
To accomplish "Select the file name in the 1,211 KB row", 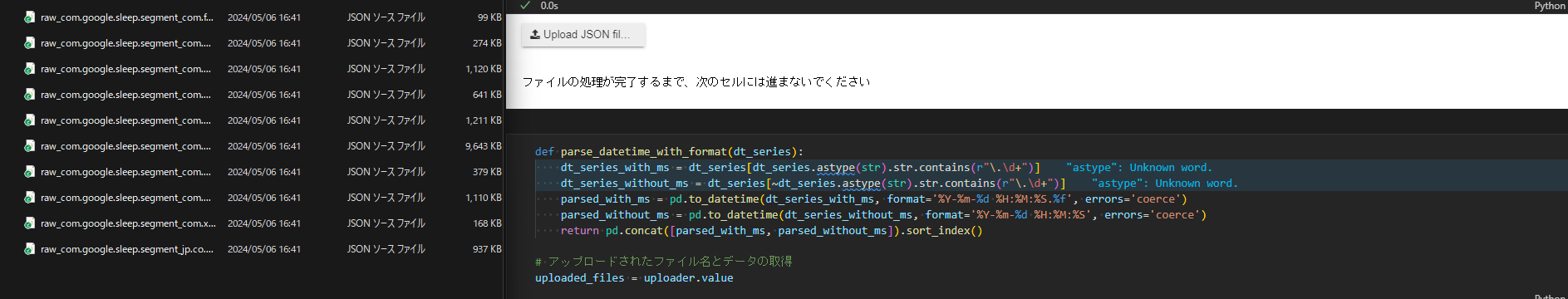I will click(x=126, y=120).
